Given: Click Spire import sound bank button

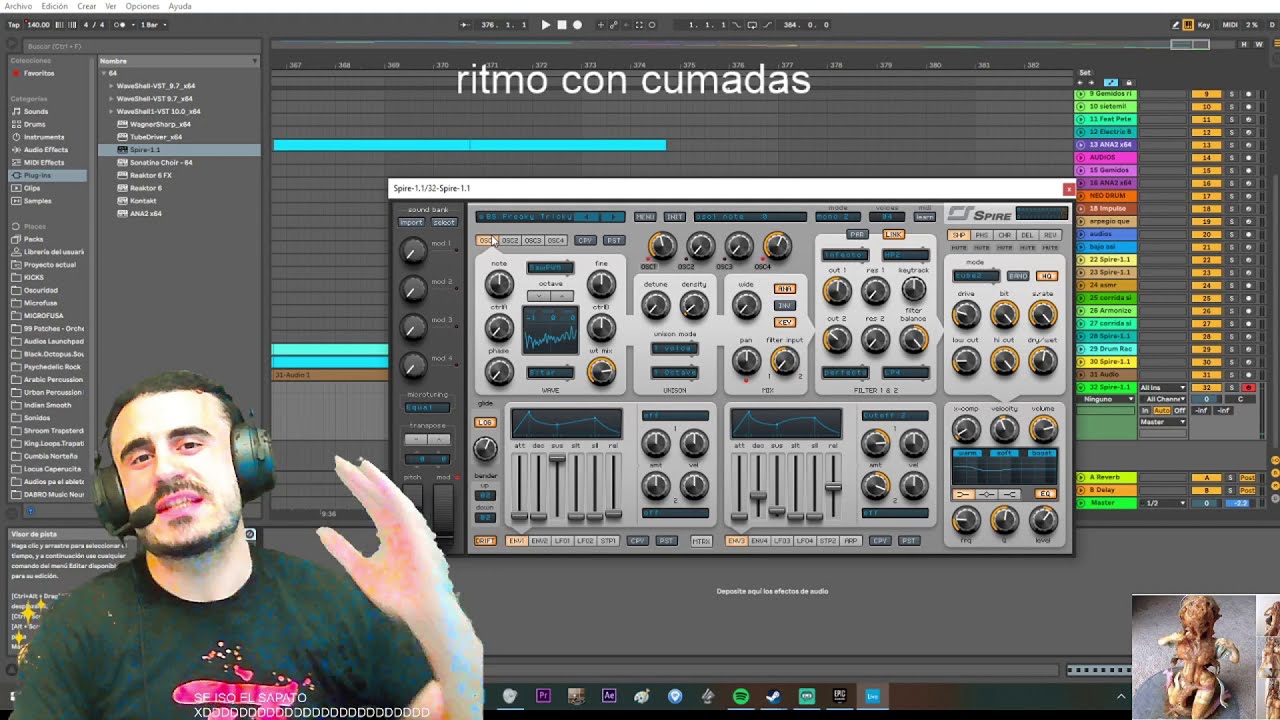Looking at the screenshot, I should 411,222.
